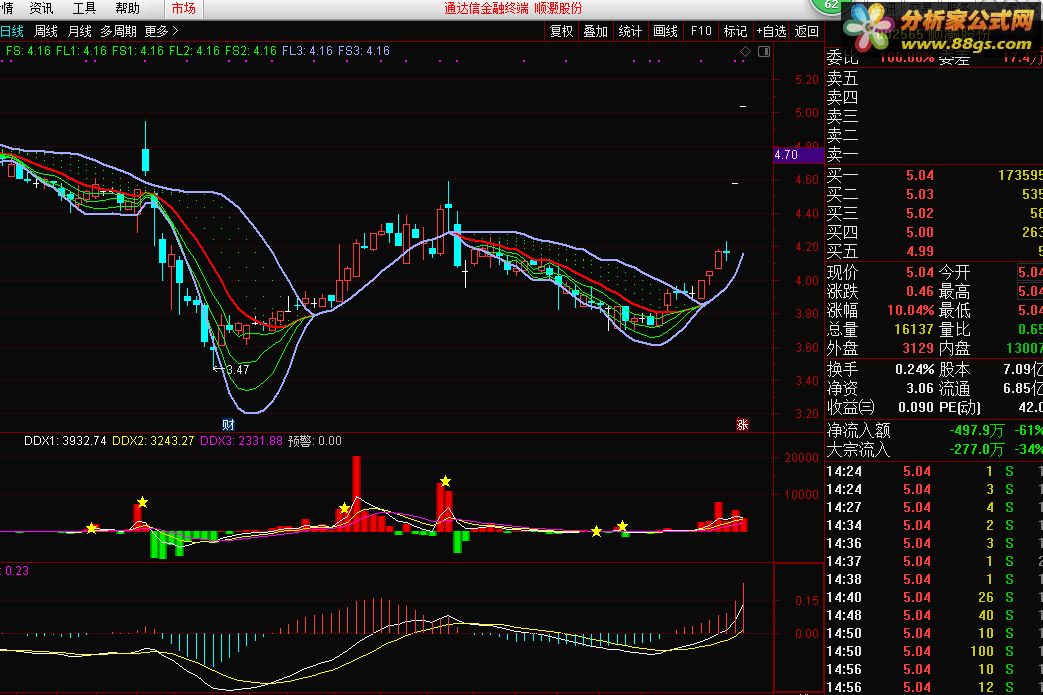
Task: Click the purple 4.70 price axis label
Action: 799,154
